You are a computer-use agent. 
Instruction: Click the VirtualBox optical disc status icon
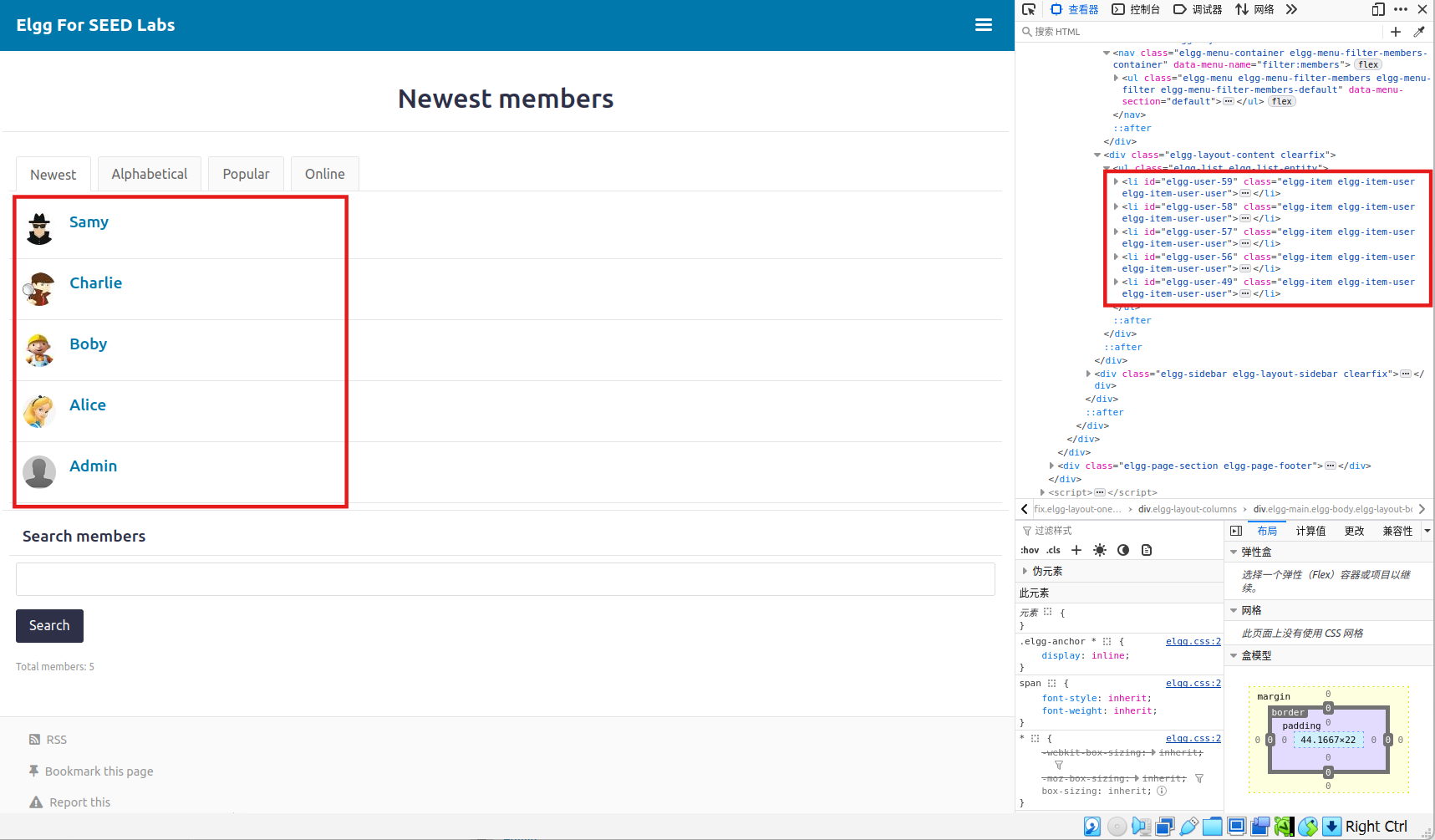coord(1117,827)
